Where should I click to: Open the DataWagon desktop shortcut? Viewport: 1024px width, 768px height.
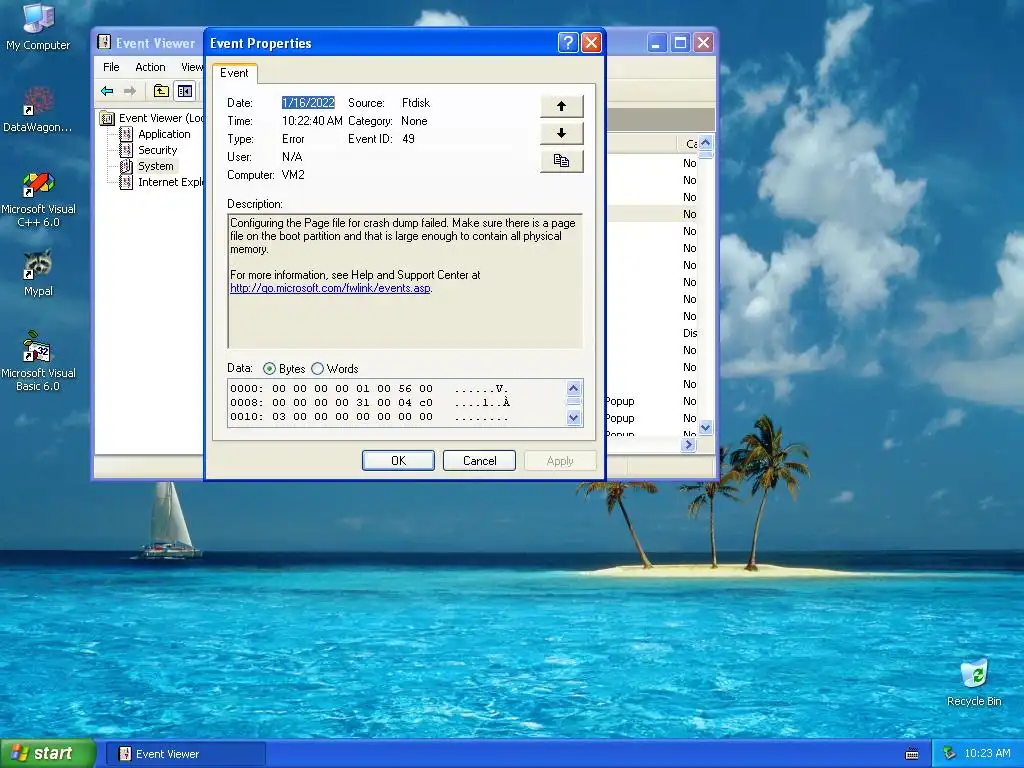pos(38,110)
